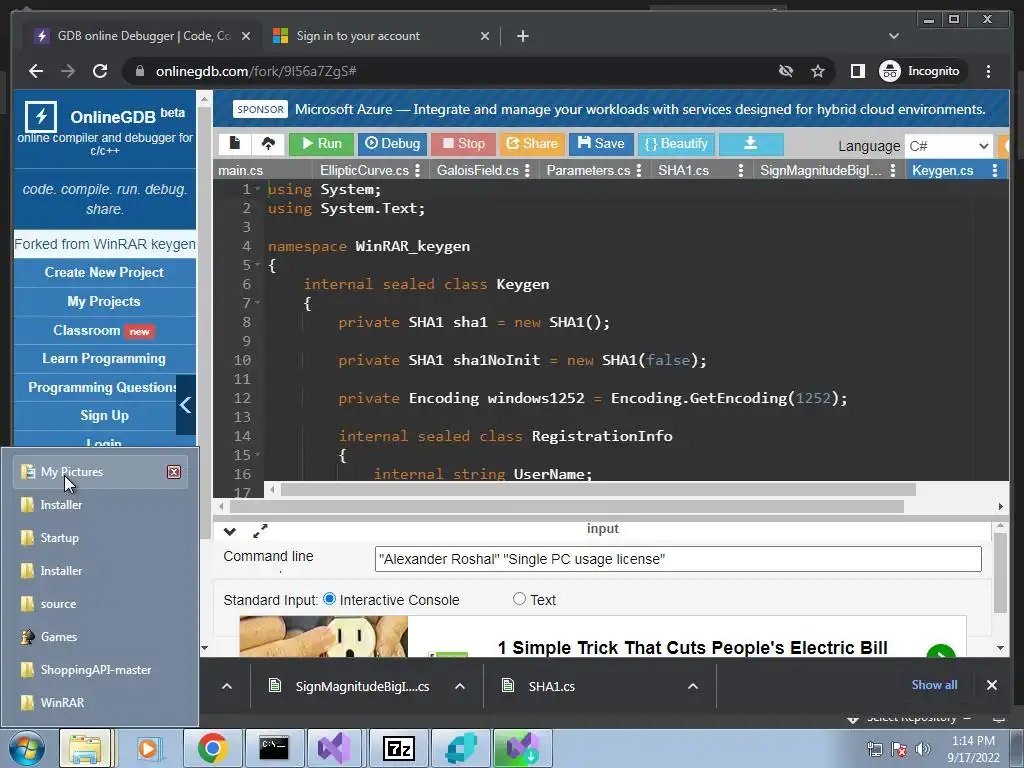Click the New File icon in toolbar
Image resolution: width=1024 pixels, height=768 pixels.
pyautogui.click(x=235, y=144)
